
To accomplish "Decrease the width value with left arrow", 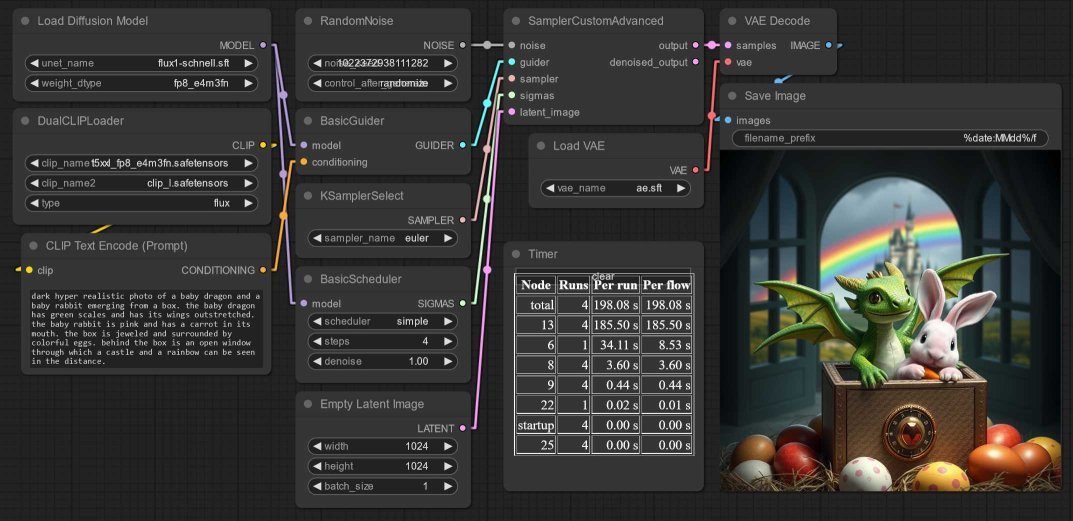I will coord(316,446).
